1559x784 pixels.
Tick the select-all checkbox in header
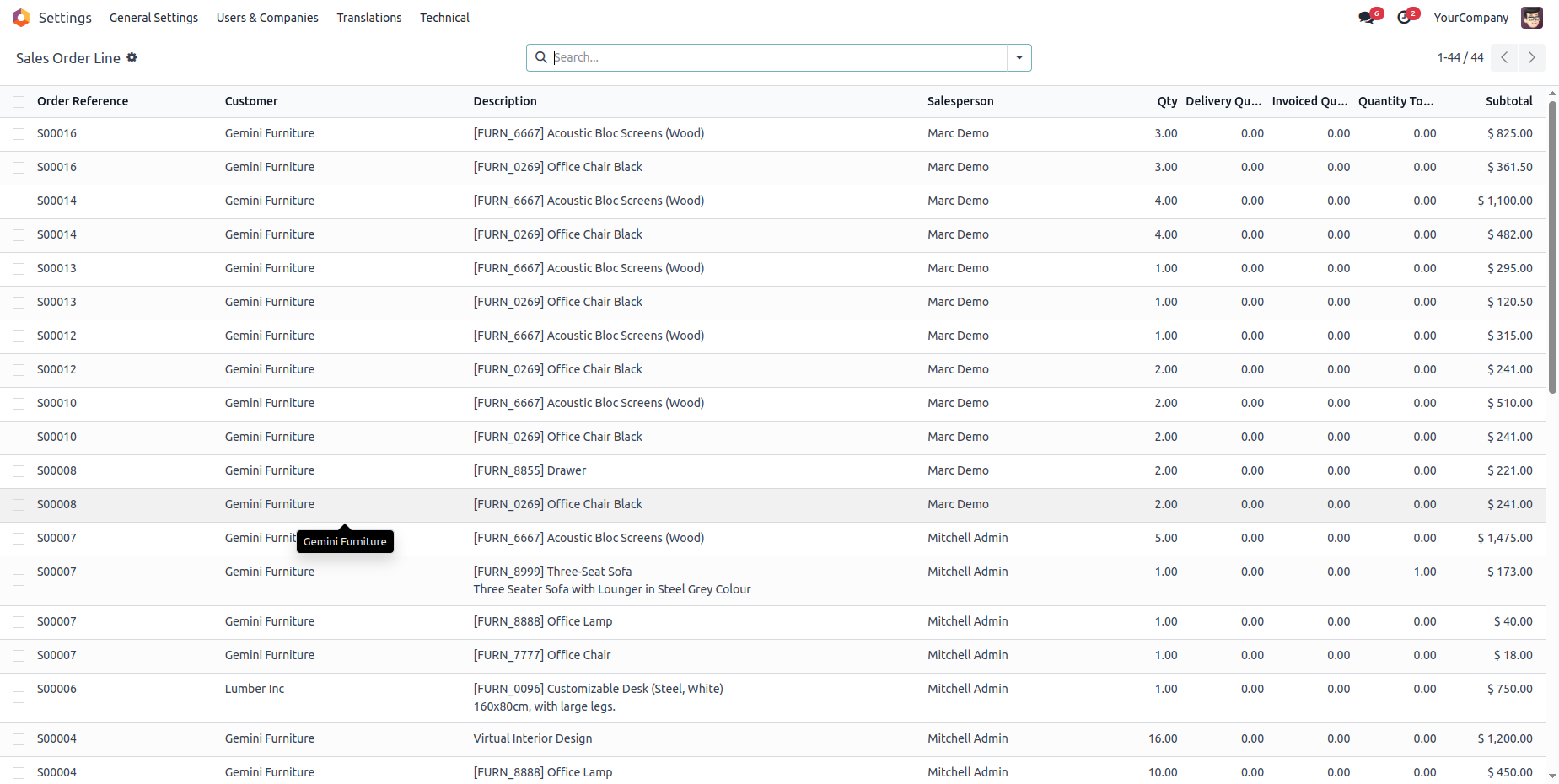19,102
